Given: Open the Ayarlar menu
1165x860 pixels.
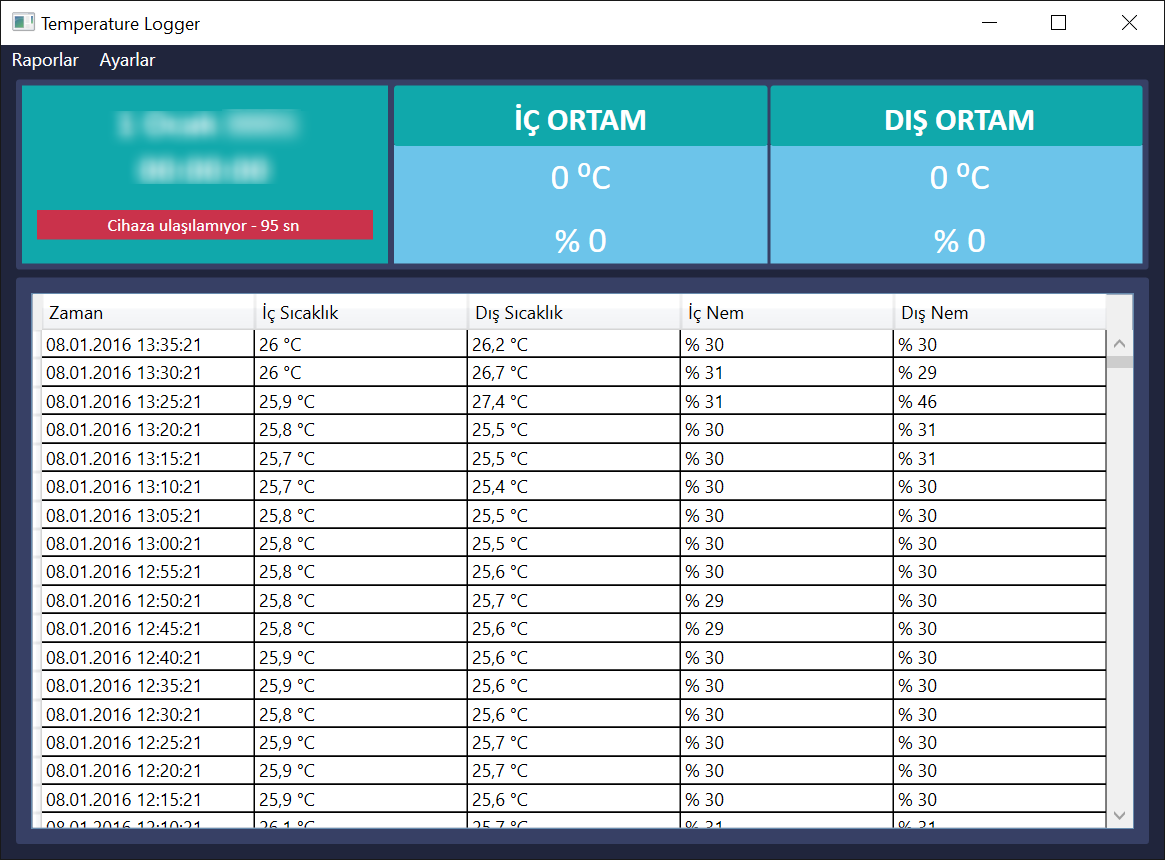Looking at the screenshot, I should (127, 60).
